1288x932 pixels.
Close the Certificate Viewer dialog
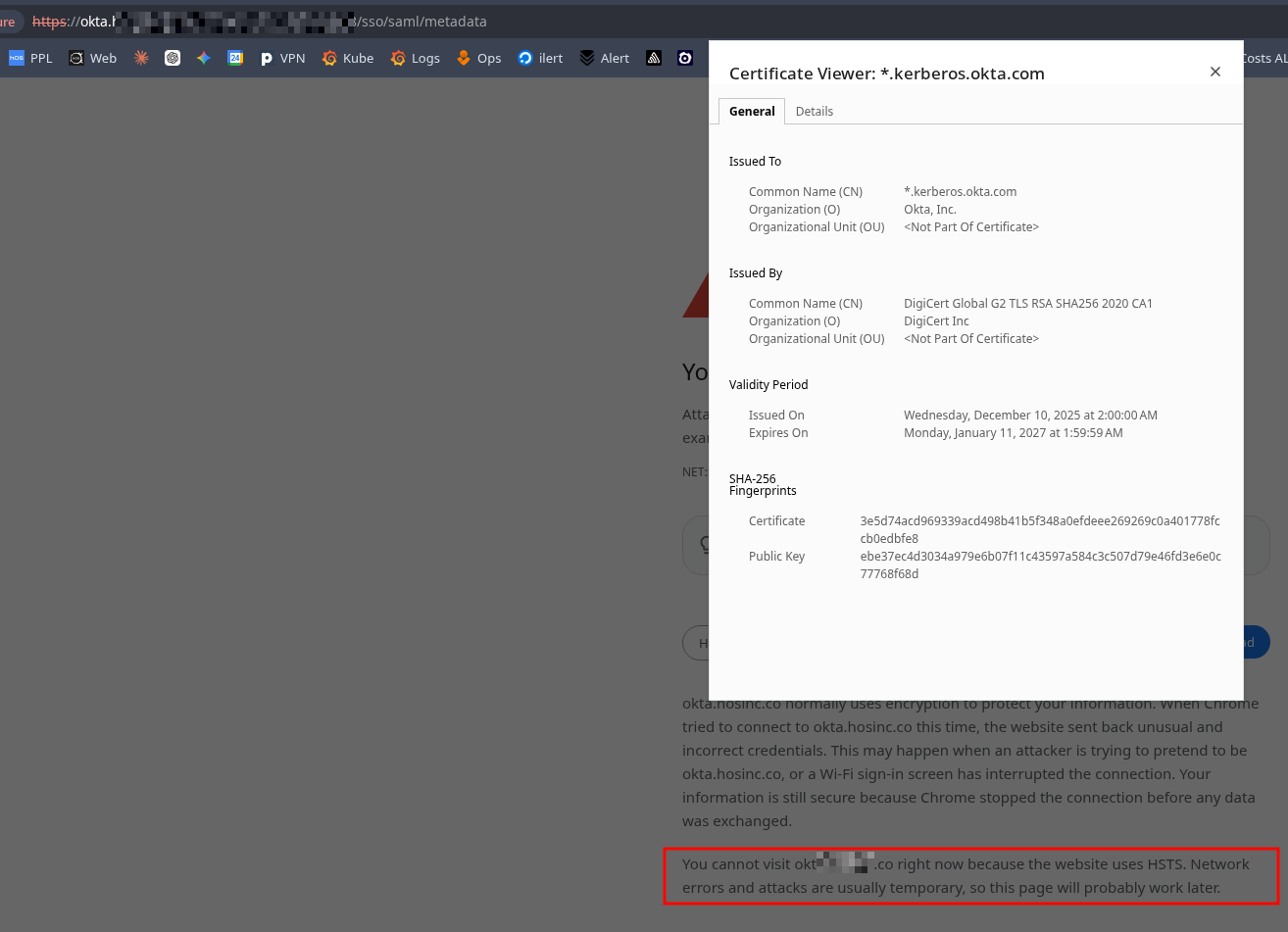(1214, 72)
